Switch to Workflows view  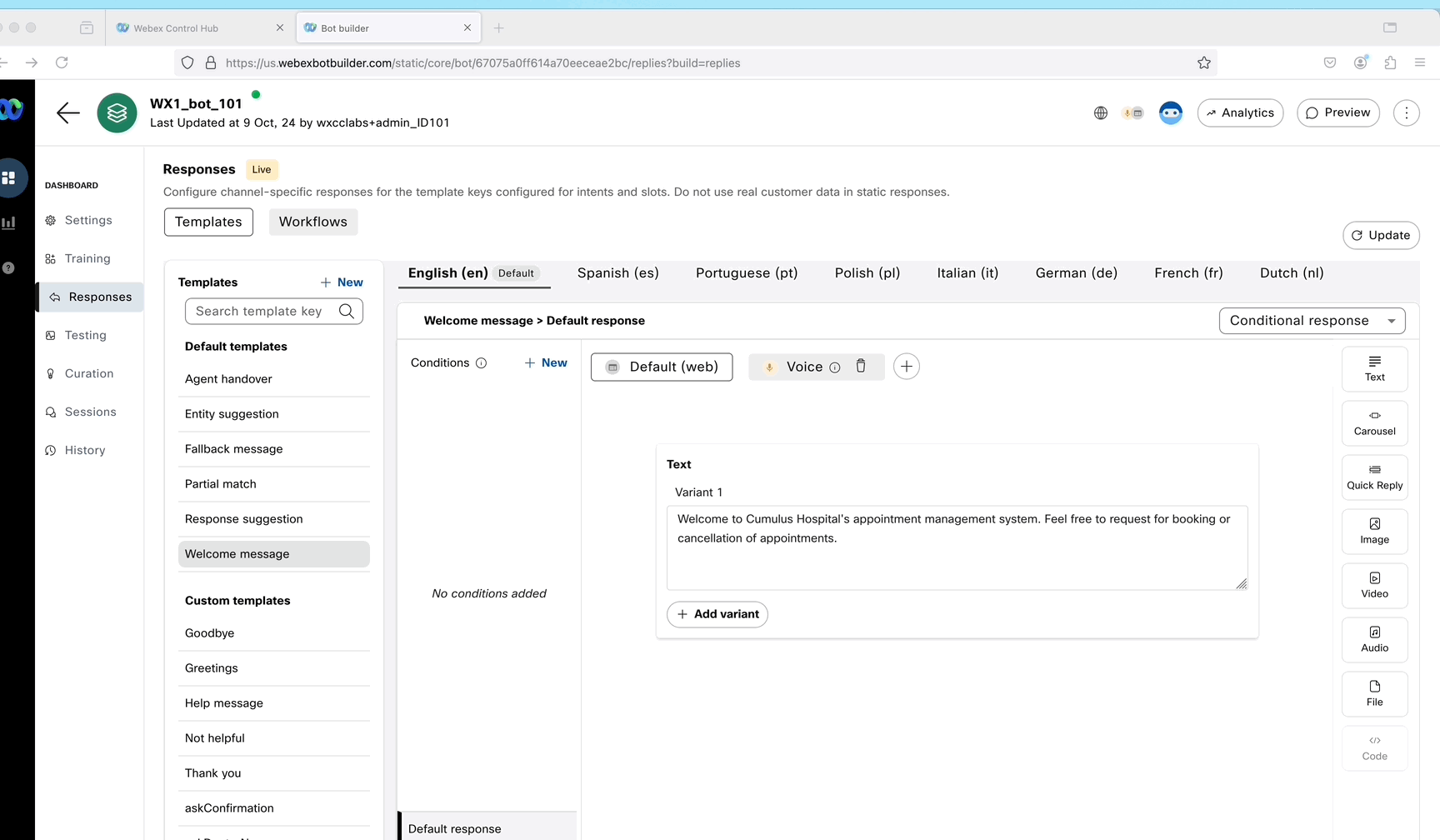coord(312,222)
